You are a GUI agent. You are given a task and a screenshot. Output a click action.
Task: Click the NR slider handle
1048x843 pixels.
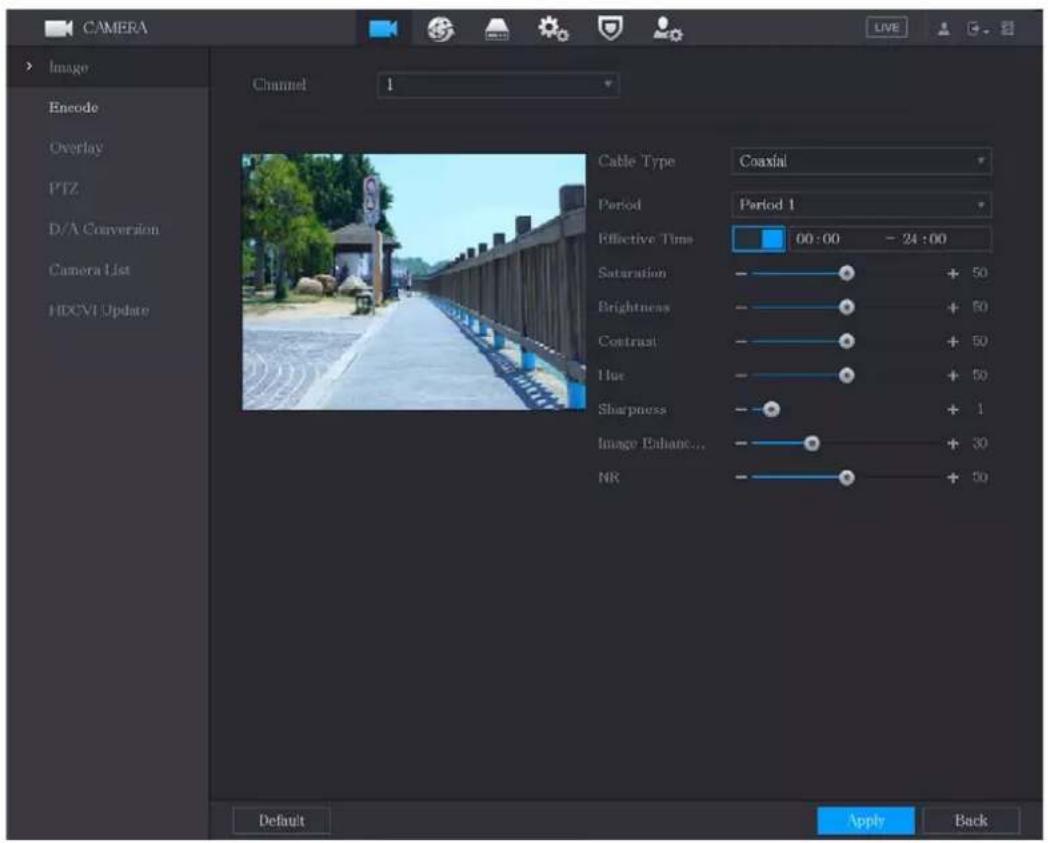(846, 478)
